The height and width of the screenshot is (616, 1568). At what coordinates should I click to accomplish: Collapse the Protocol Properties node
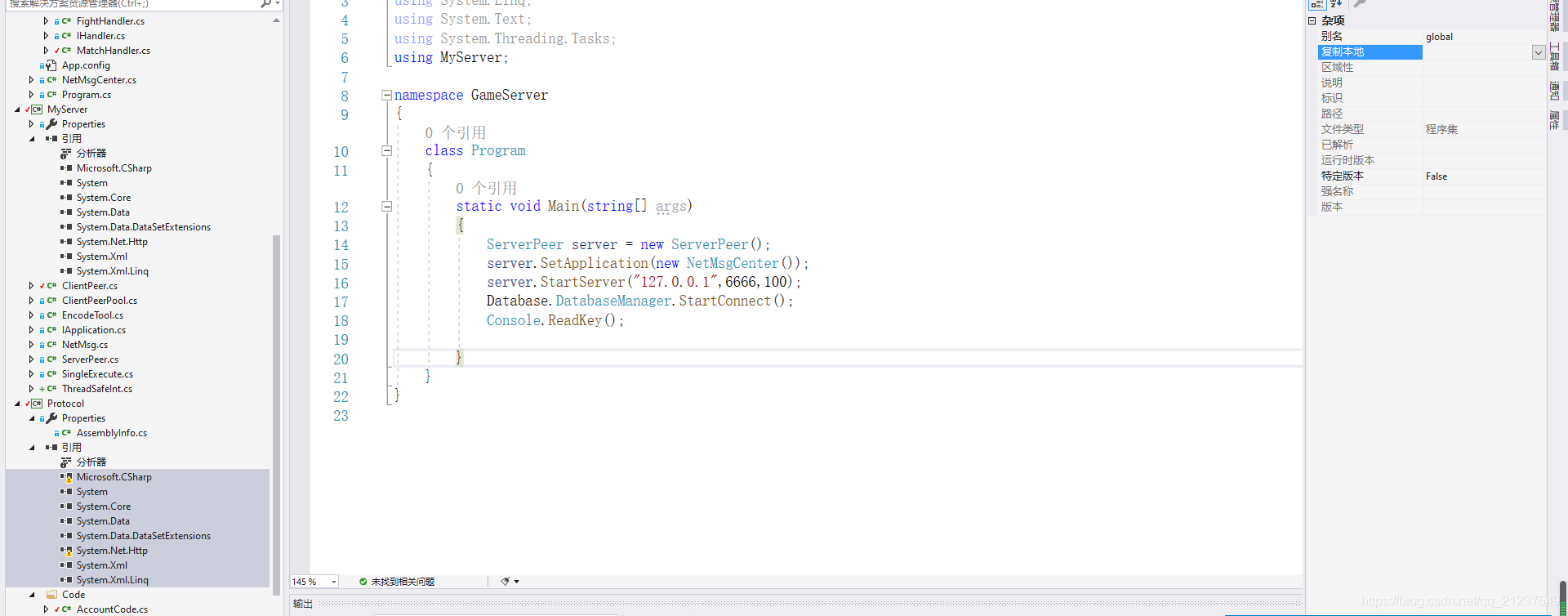[x=32, y=418]
